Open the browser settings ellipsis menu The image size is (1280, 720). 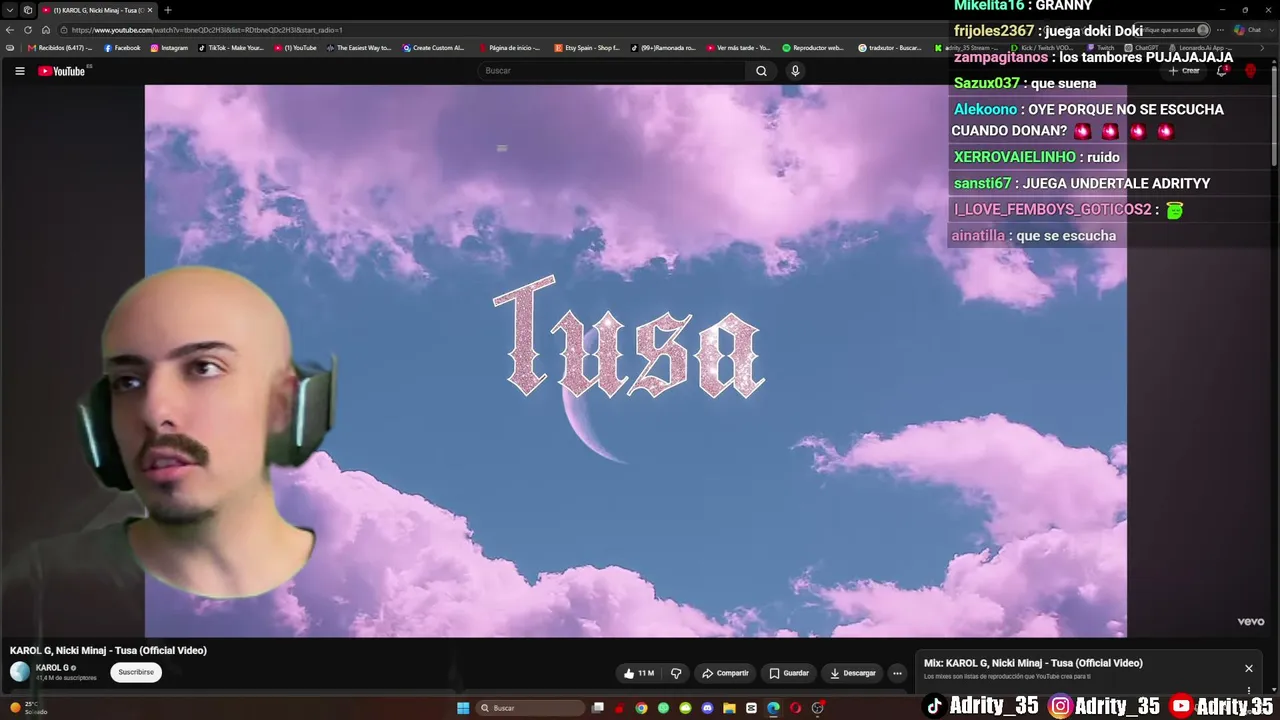(1220, 30)
